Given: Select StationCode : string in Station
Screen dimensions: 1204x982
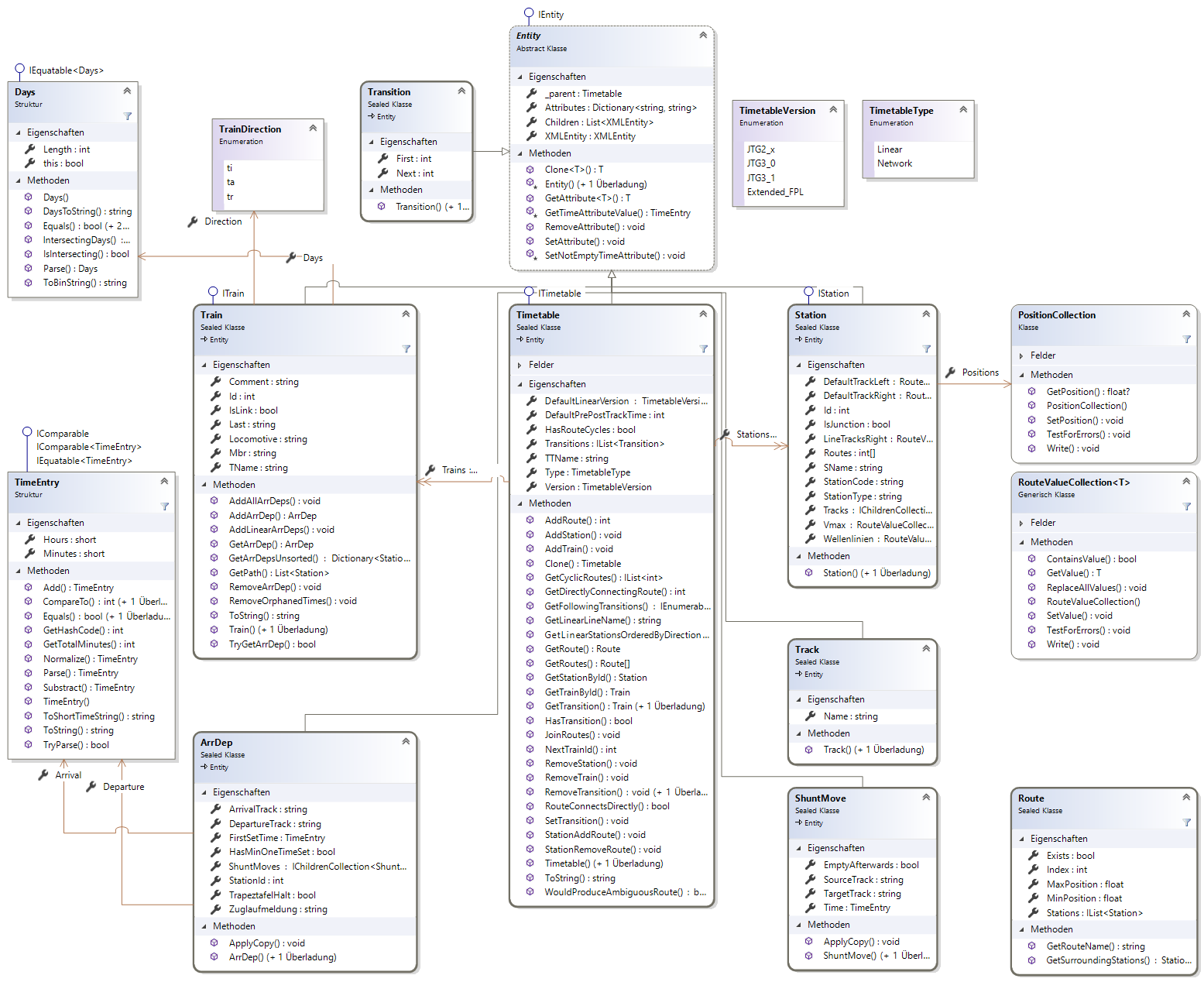Looking at the screenshot, I should click(863, 482).
